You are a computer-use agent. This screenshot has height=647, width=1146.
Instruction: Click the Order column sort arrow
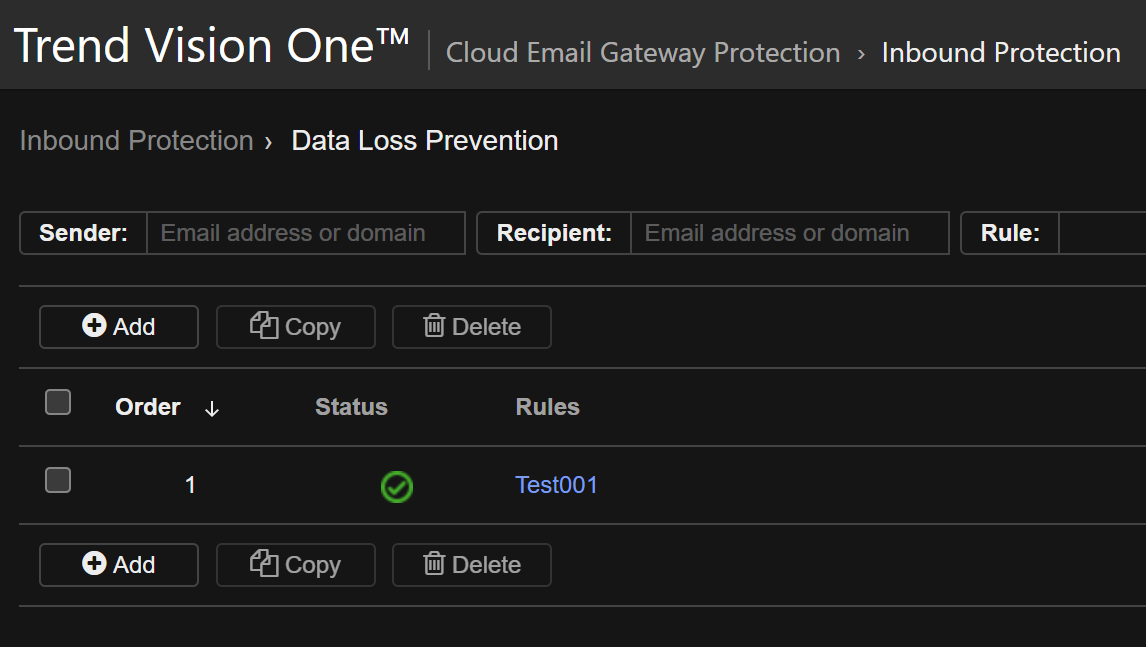[211, 409]
